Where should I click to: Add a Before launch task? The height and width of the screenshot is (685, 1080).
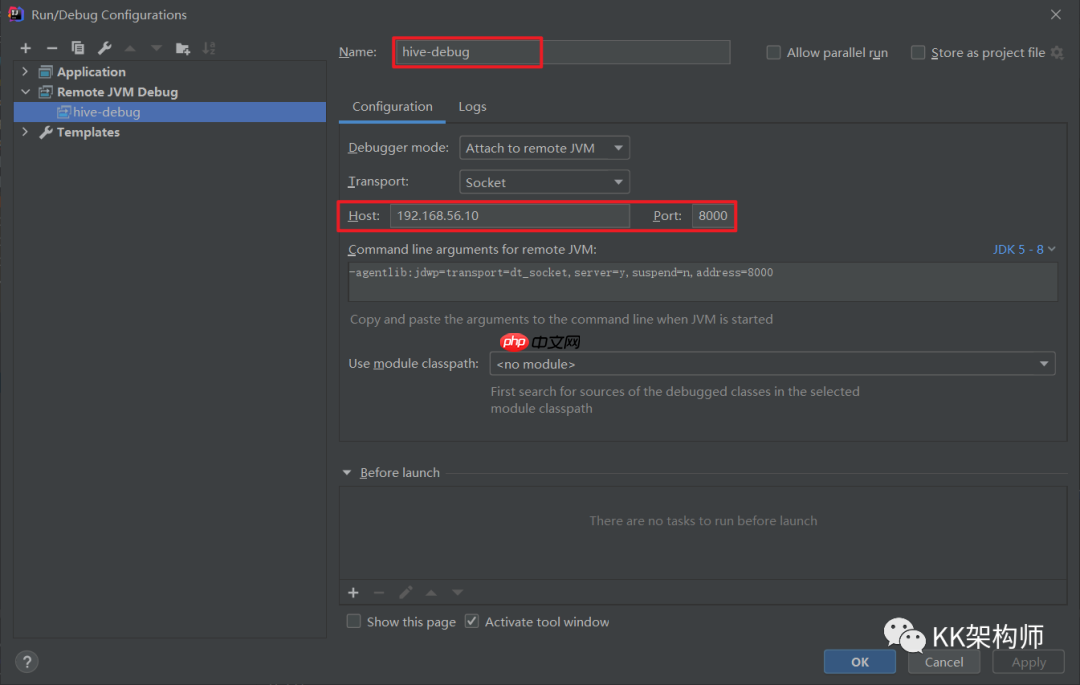(353, 593)
